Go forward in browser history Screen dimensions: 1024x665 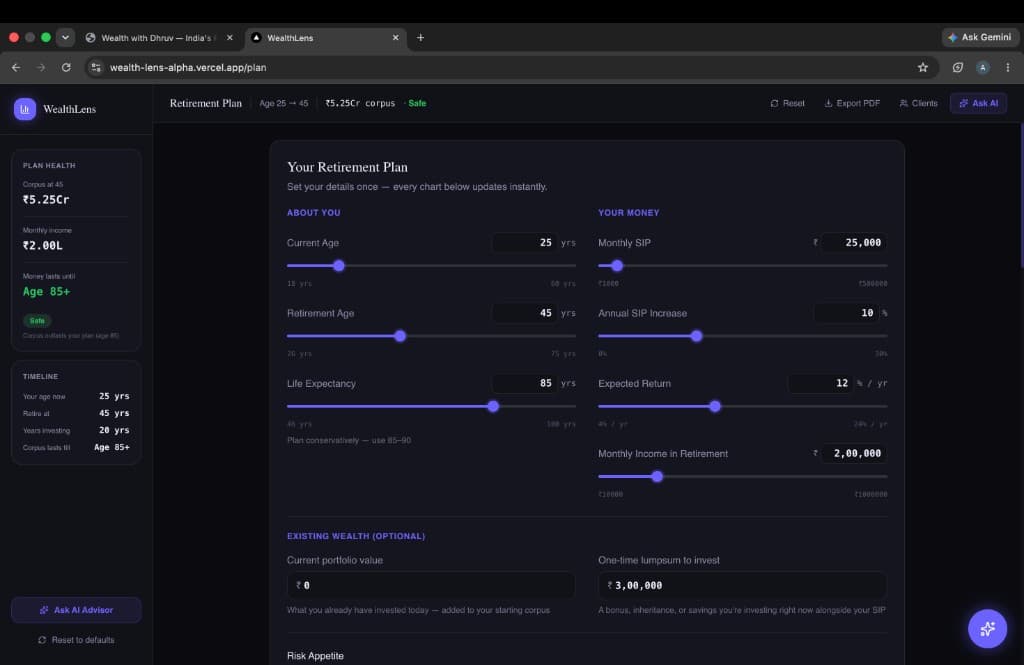click(x=40, y=67)
